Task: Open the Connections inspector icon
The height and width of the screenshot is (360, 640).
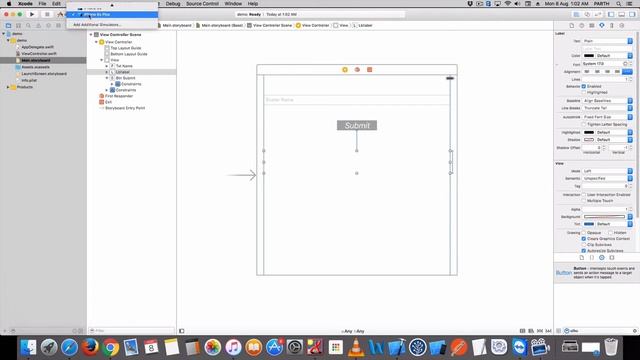Action: [x=622, y=25]
